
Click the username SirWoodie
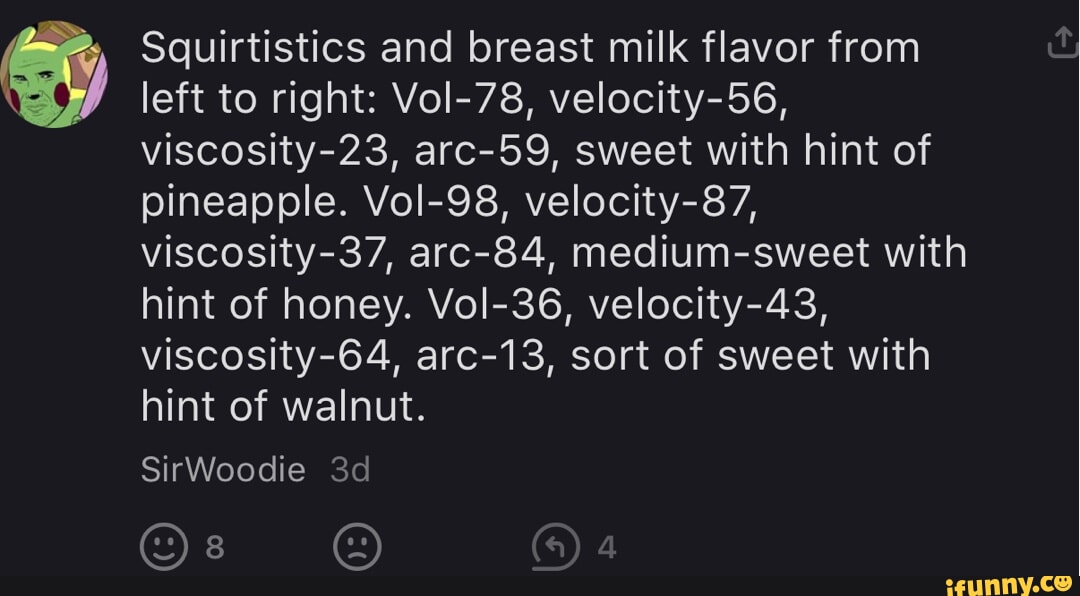[222, 468]
